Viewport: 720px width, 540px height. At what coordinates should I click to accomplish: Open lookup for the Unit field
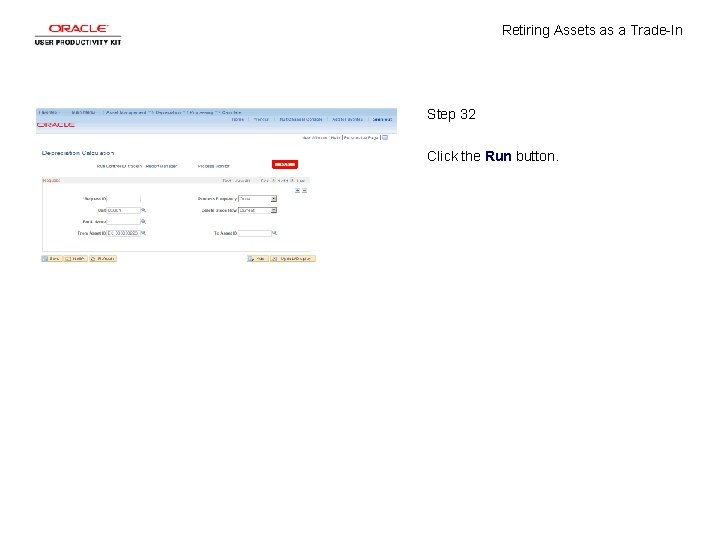pos(143,210)
